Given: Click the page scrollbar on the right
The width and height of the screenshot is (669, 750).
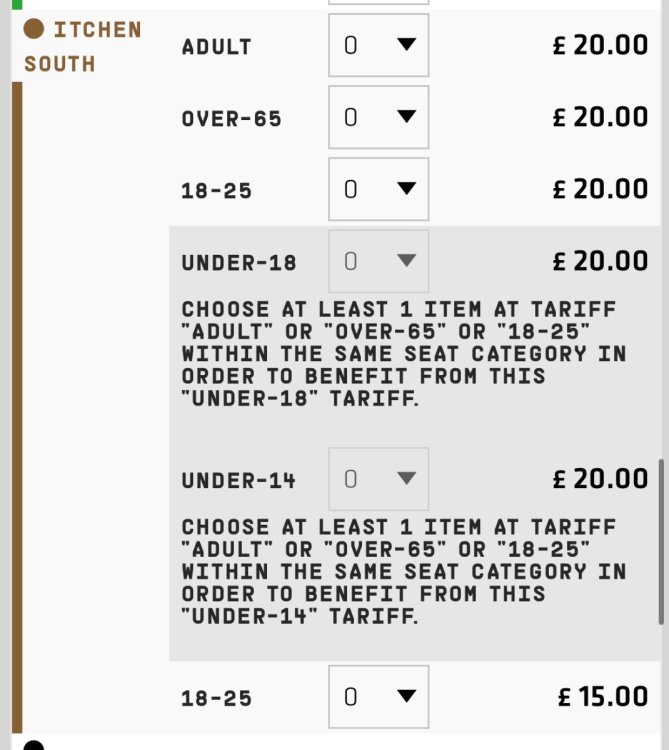Looking at the screenshot, I should click(660, 541).
